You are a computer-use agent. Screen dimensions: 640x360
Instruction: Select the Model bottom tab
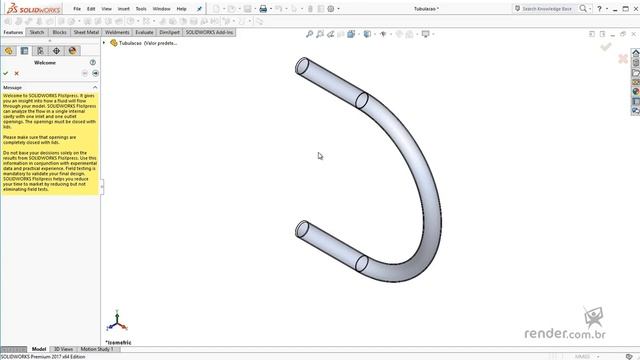pyautogui.click(x=39, y=349)
